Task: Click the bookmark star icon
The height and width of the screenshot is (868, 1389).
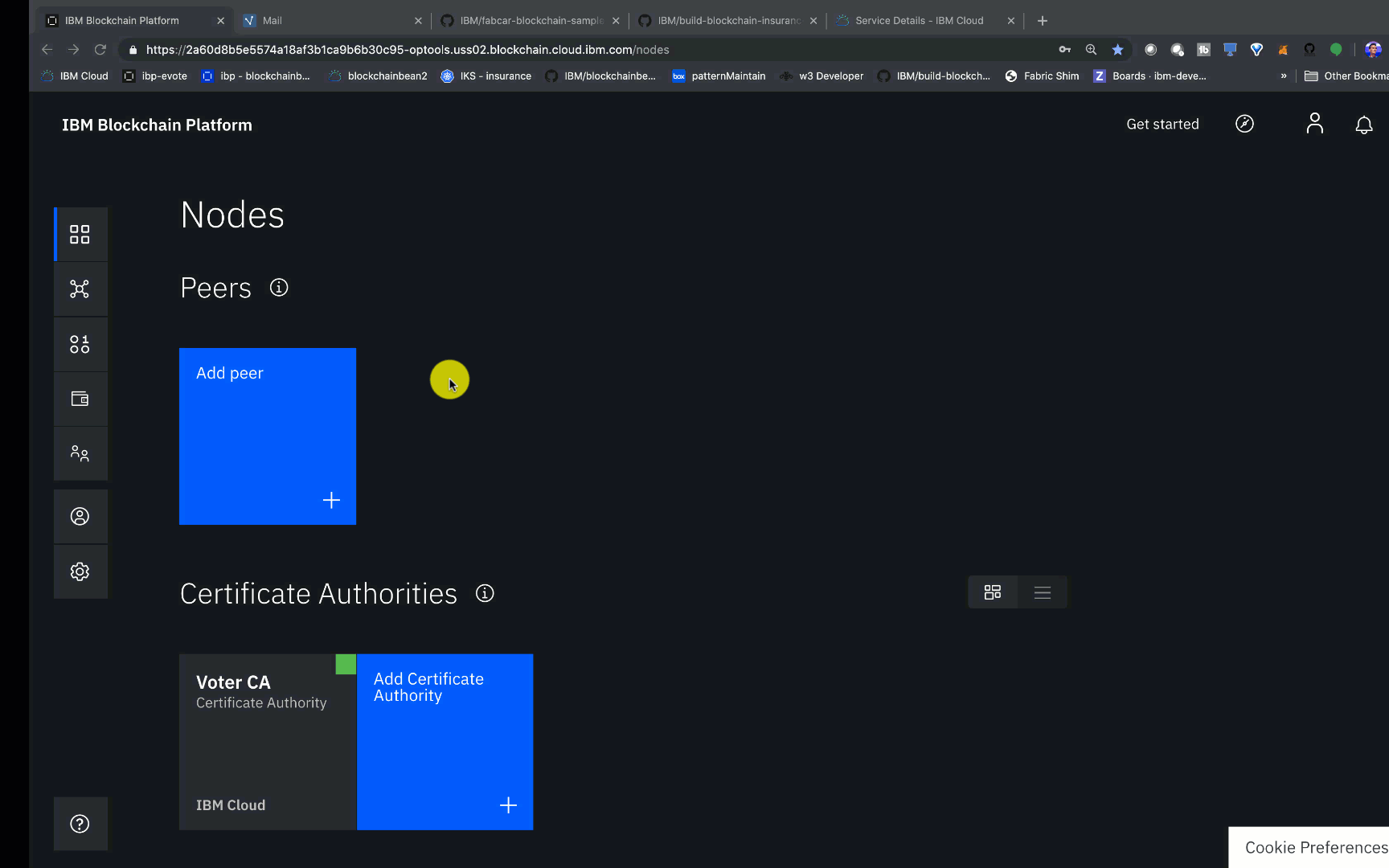Action: tap(1117, 50)
